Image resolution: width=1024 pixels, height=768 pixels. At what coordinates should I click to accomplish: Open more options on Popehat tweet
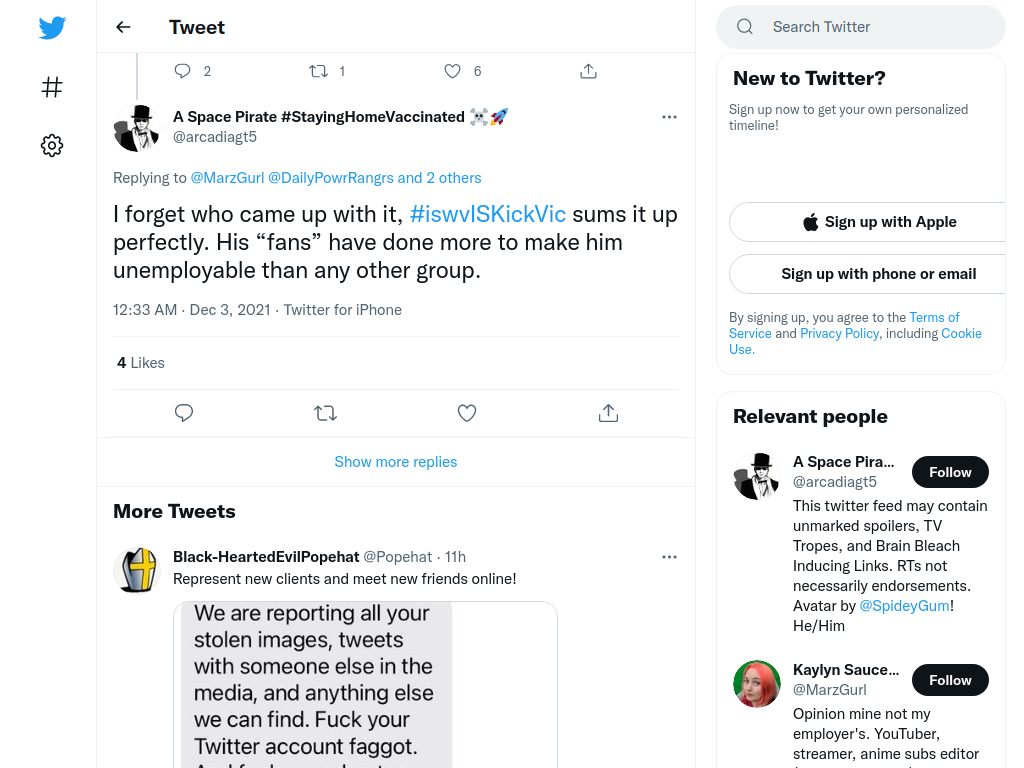669,557
